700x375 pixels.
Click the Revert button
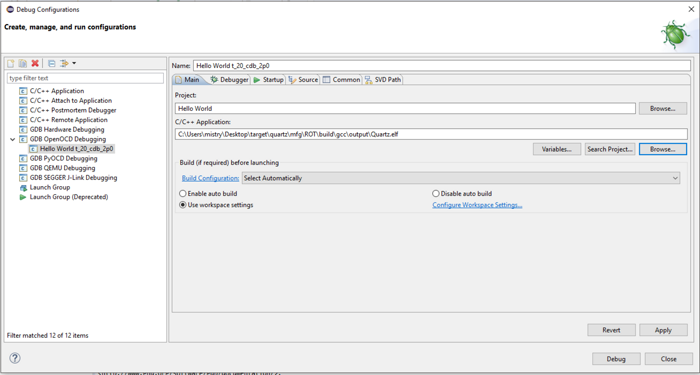(611, 330)
